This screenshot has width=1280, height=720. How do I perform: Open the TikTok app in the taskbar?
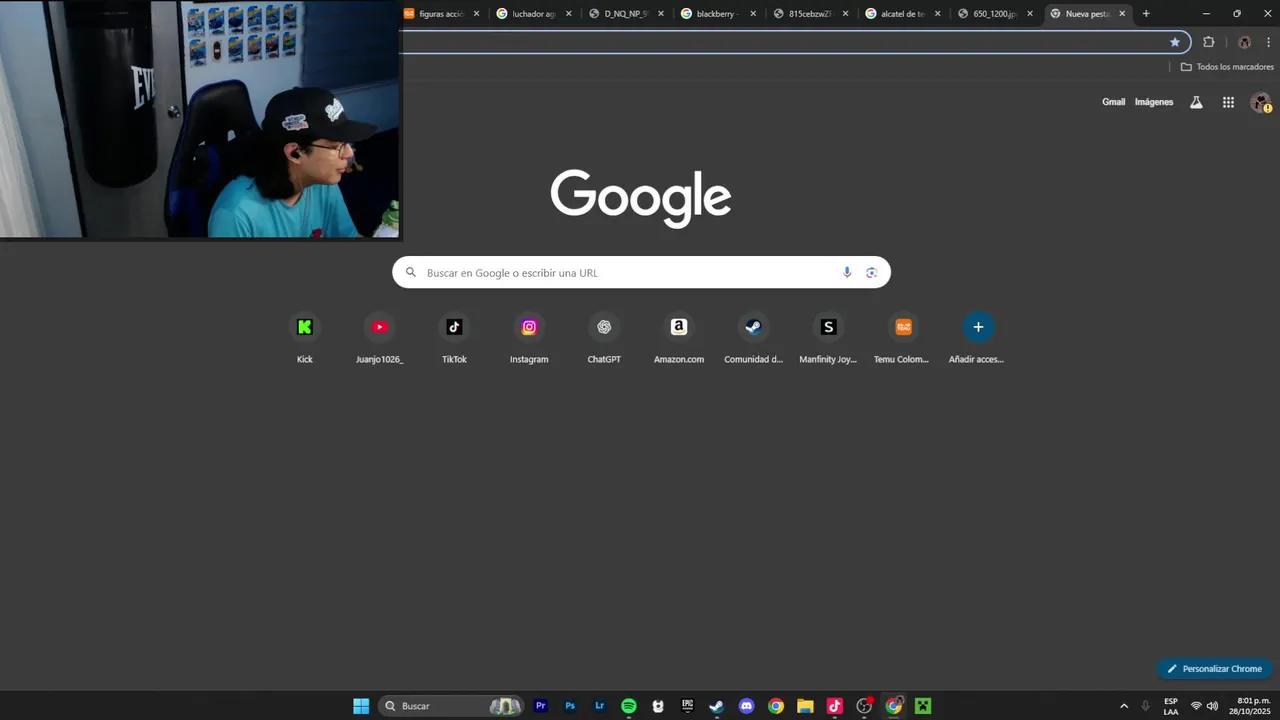tap(835, 706)
